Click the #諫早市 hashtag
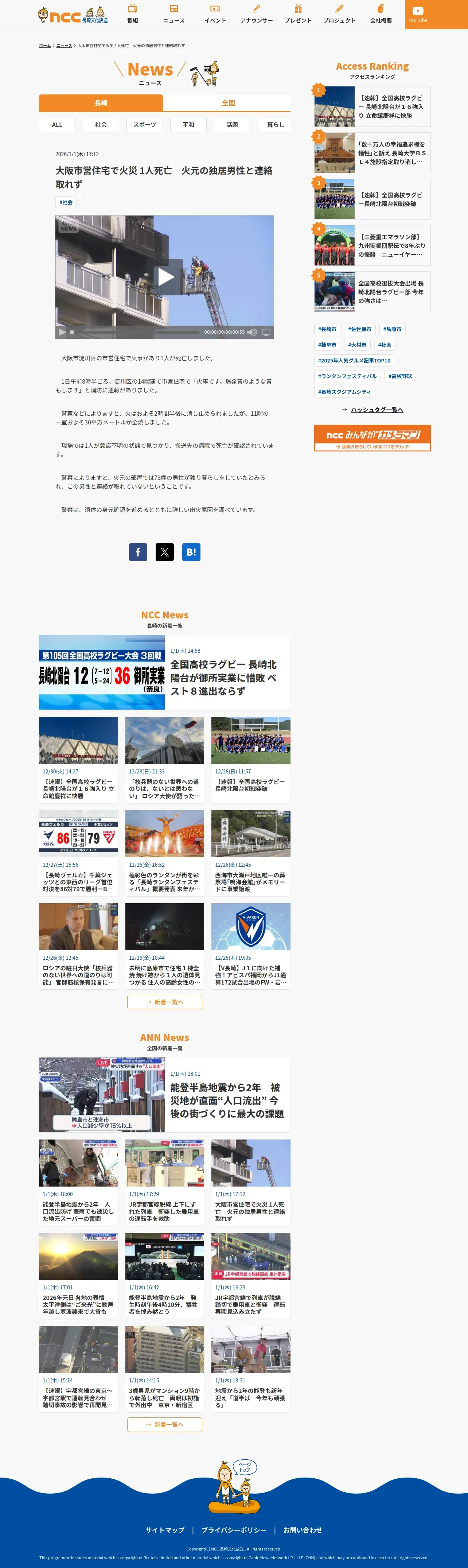This screenshot has height=1568, width=468. (x=327, y=345)
